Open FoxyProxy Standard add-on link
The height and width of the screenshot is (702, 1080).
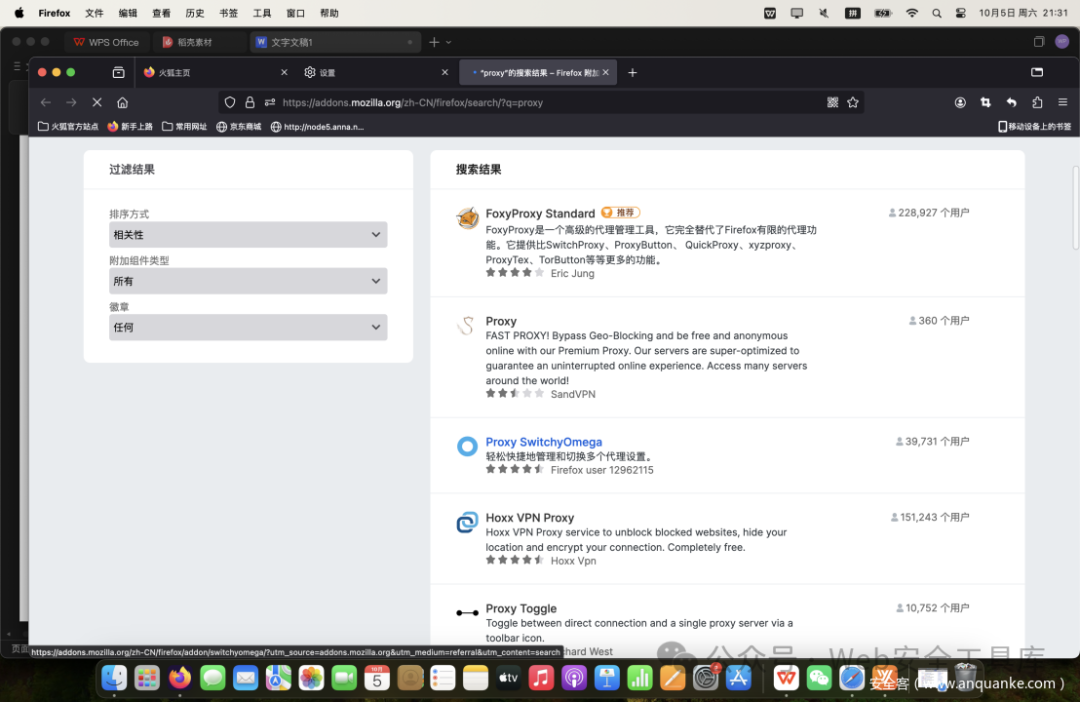[x=540, y=214]
